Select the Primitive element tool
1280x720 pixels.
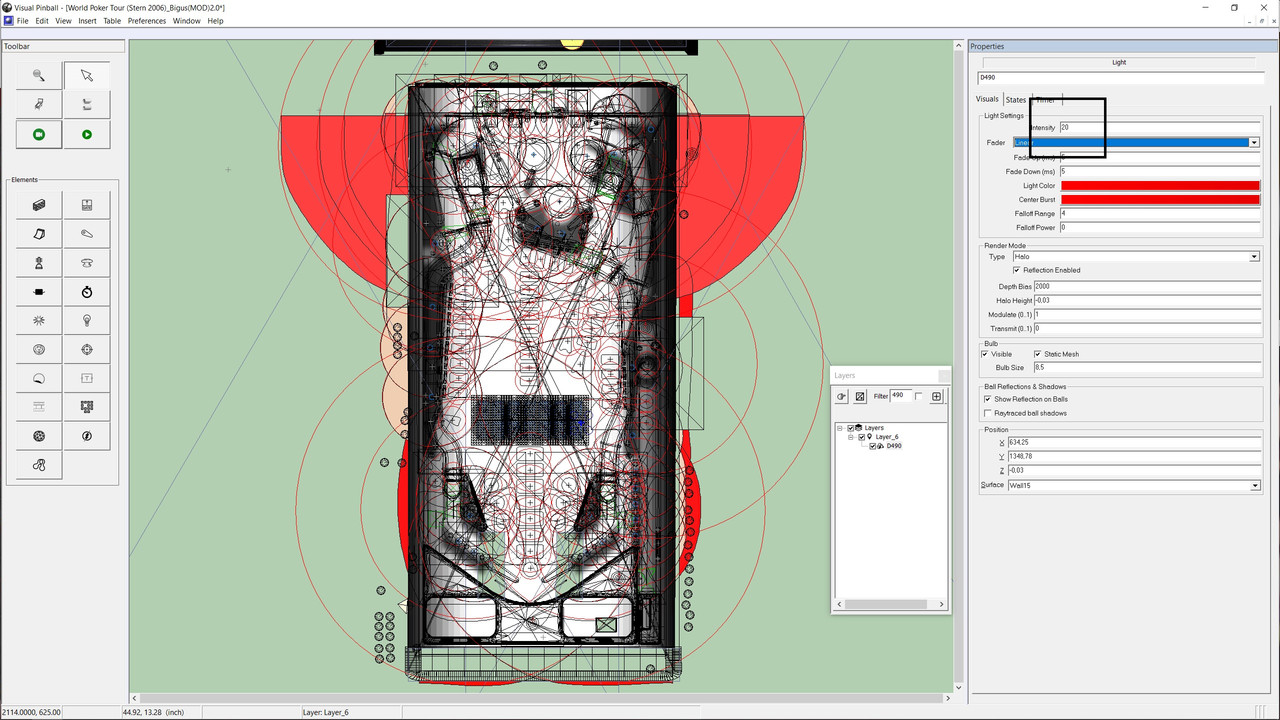coord(39,436)
